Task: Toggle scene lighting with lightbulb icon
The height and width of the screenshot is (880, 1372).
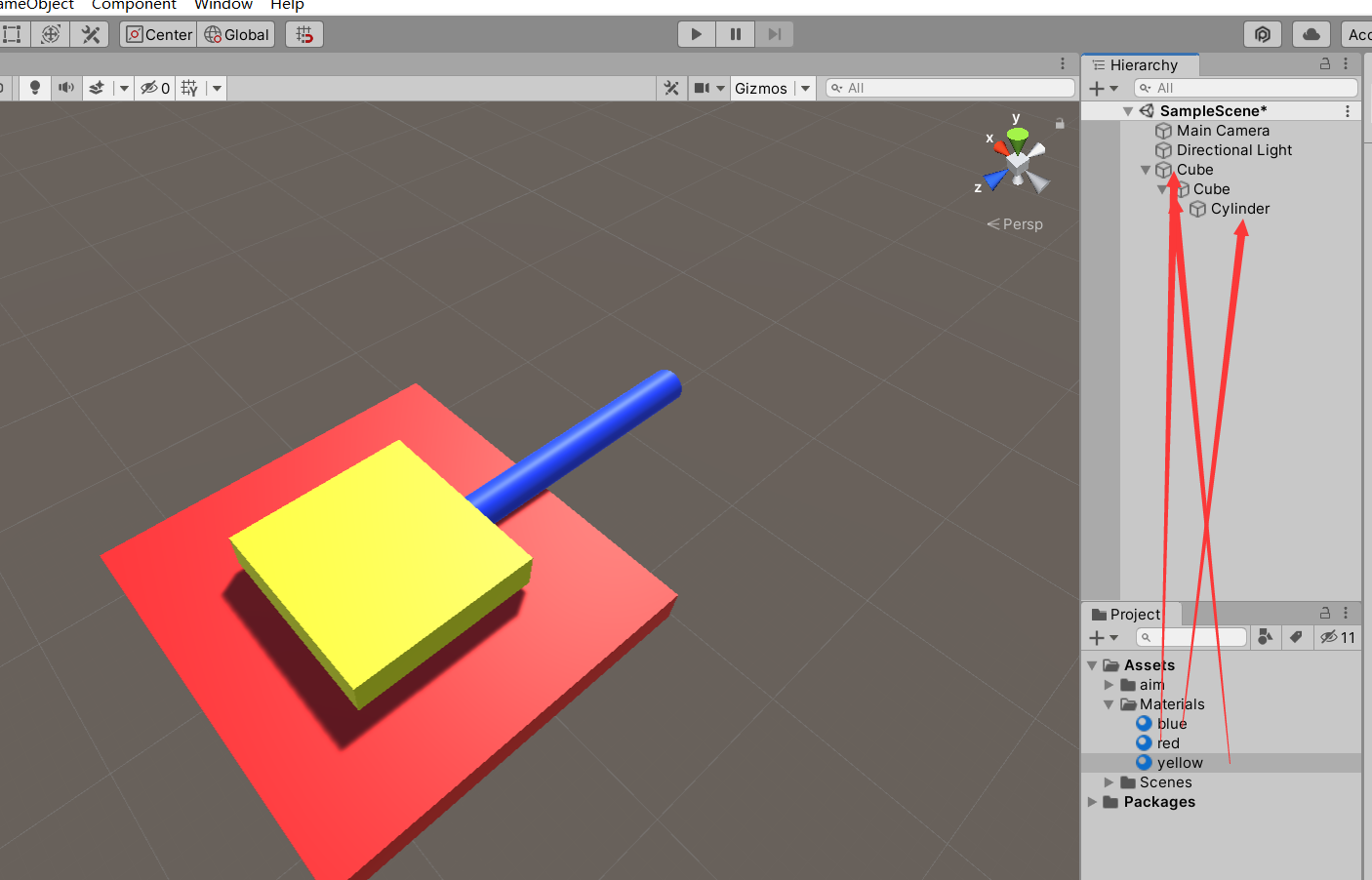Action: [35, 88]
